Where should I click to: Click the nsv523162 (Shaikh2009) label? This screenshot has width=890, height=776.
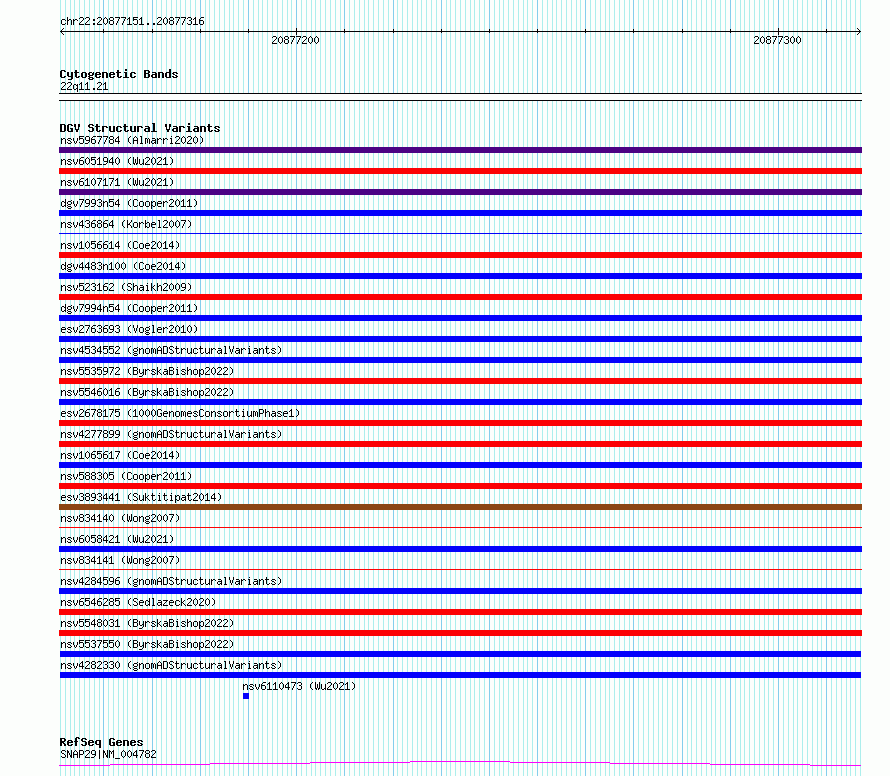tap(126, 287)
